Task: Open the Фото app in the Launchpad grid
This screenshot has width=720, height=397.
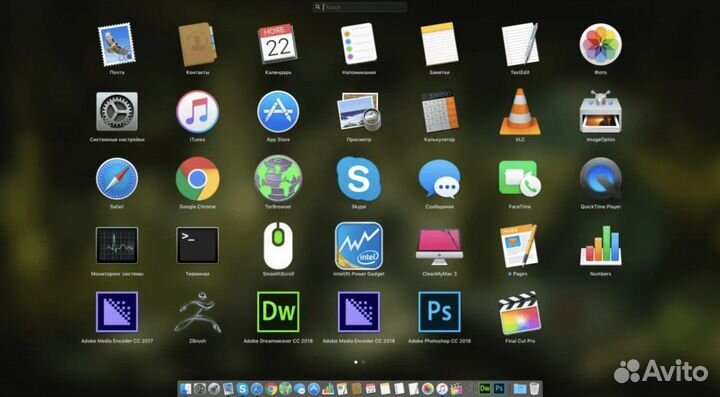Action: point(600,45)
